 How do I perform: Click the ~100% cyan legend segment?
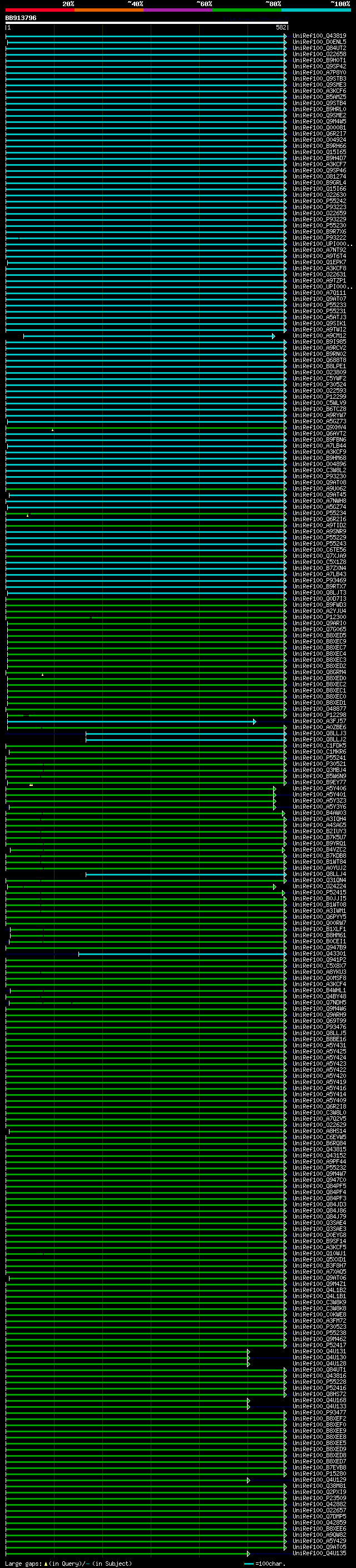coord(316,10)
